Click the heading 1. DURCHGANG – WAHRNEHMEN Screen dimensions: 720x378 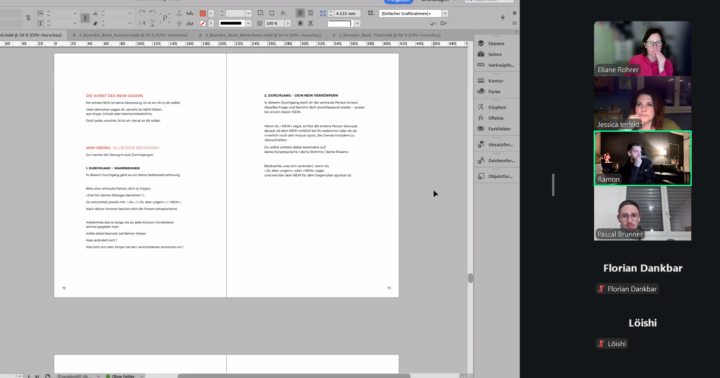[x=112, y=168]
